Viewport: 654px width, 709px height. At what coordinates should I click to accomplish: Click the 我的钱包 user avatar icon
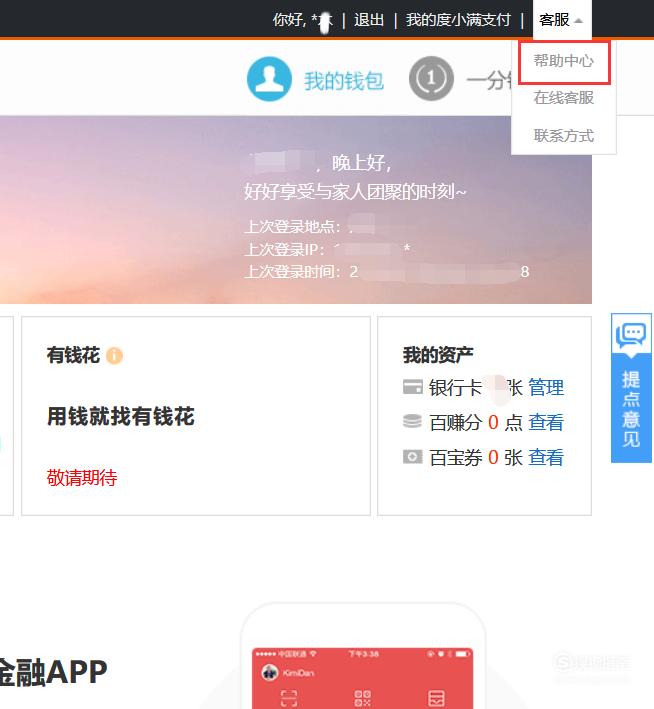click(x=269, y=79)
